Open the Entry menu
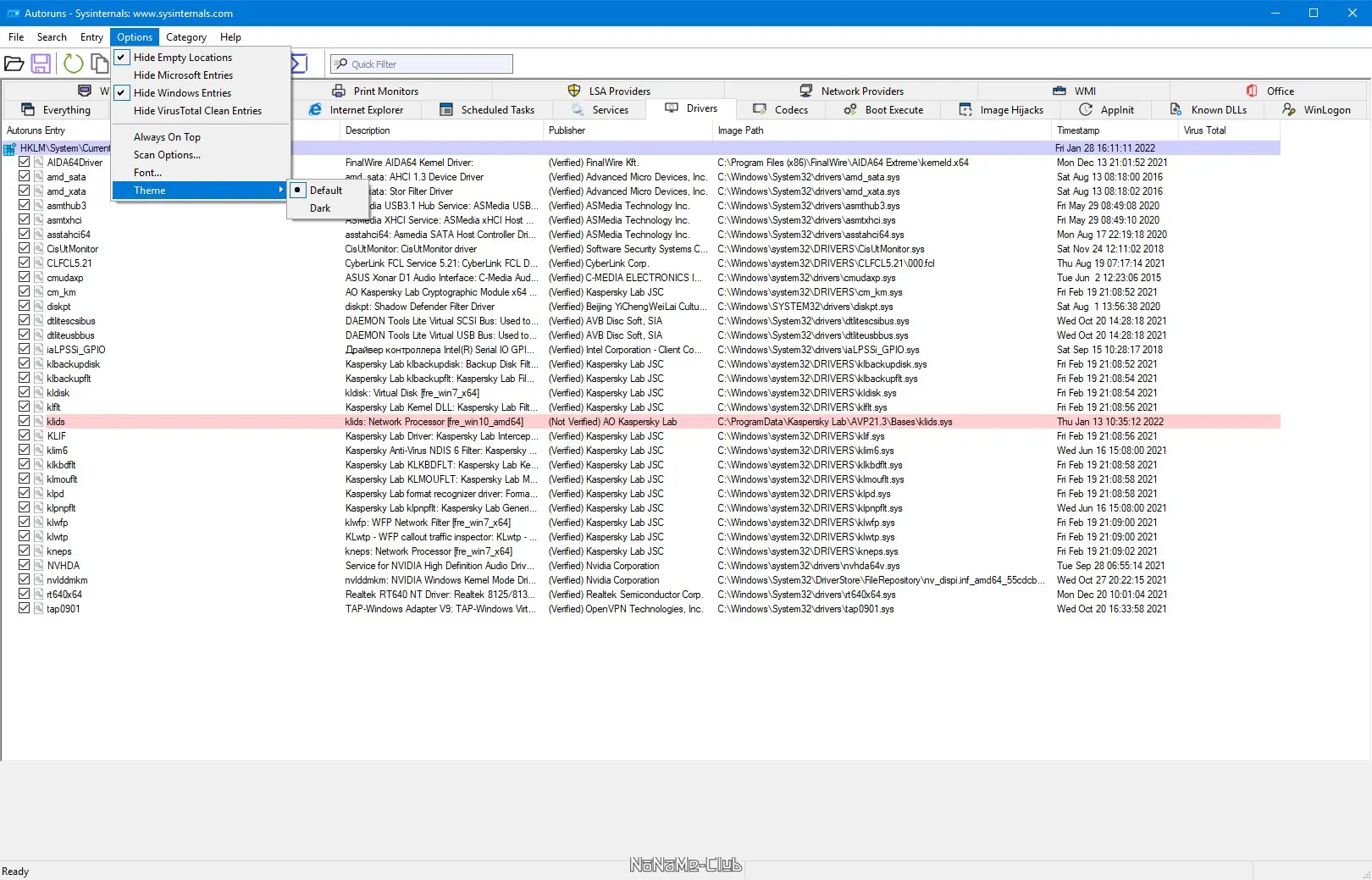1372x880 pixels. [91, 37]
